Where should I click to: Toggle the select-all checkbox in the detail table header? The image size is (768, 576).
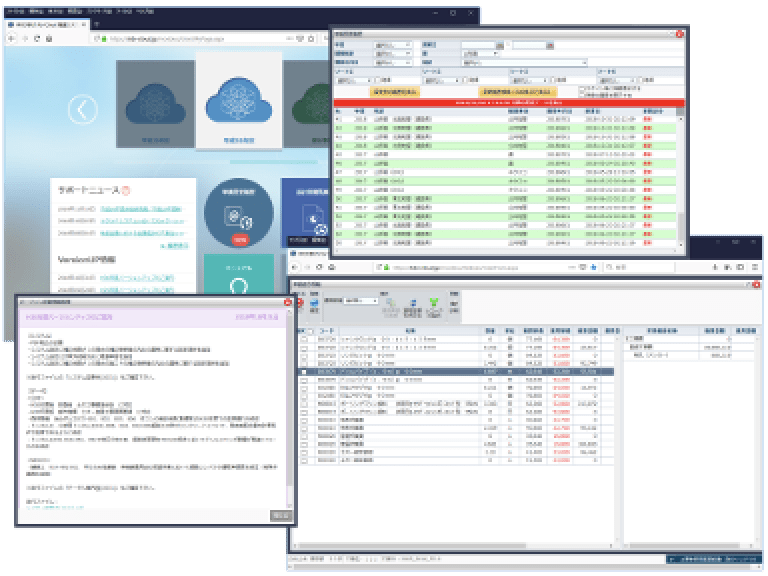pyautogui.click(x=310, y=332)
